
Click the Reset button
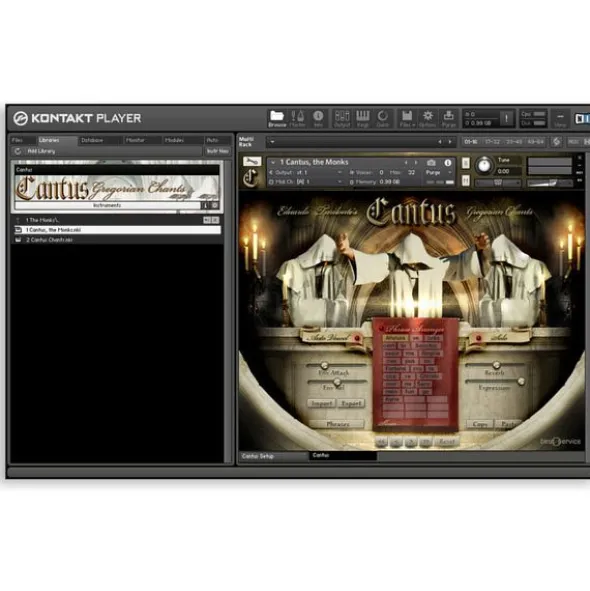[x=447, y=442]
